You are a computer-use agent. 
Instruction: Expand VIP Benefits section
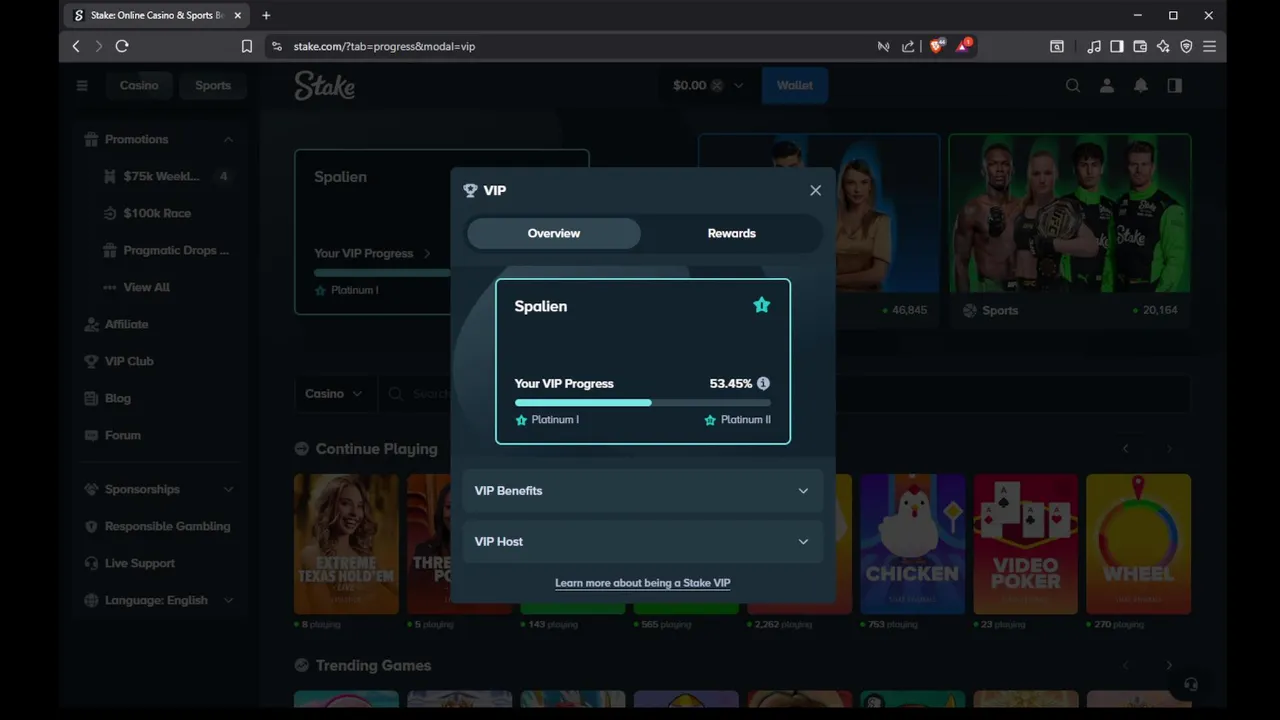tap(642, 491)
